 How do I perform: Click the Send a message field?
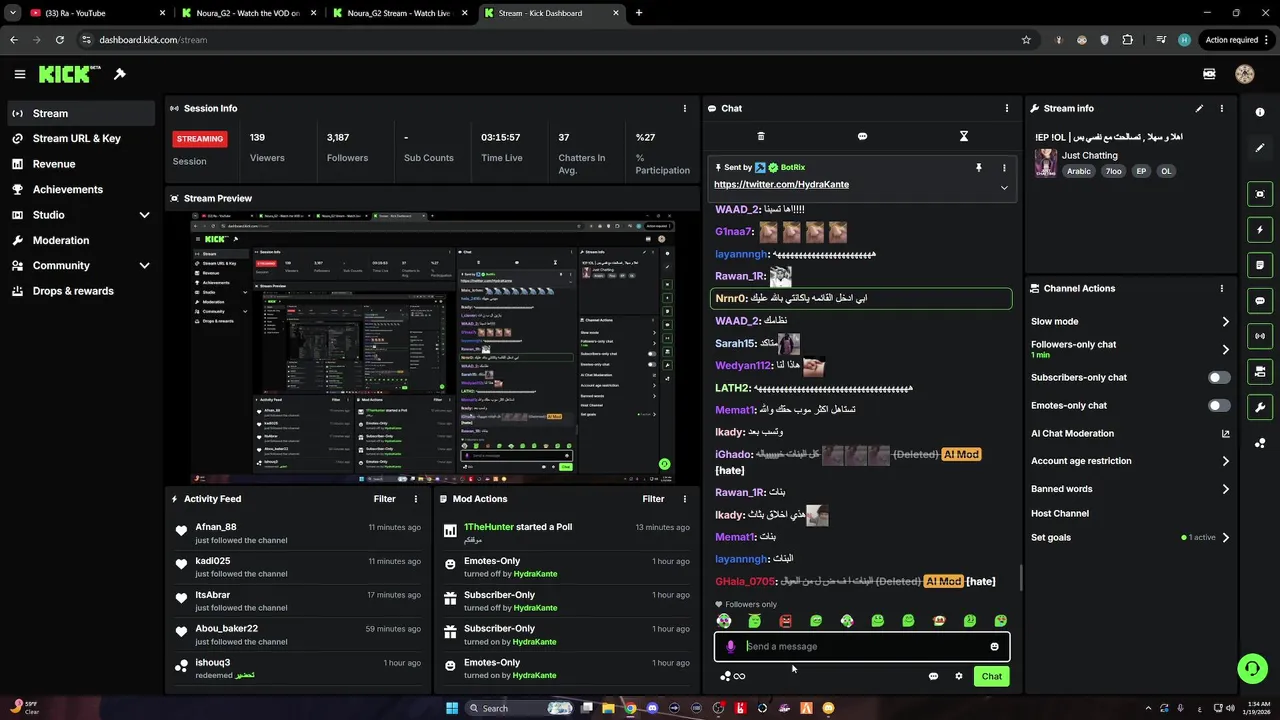pyautogui.click(x=862, y=647)
